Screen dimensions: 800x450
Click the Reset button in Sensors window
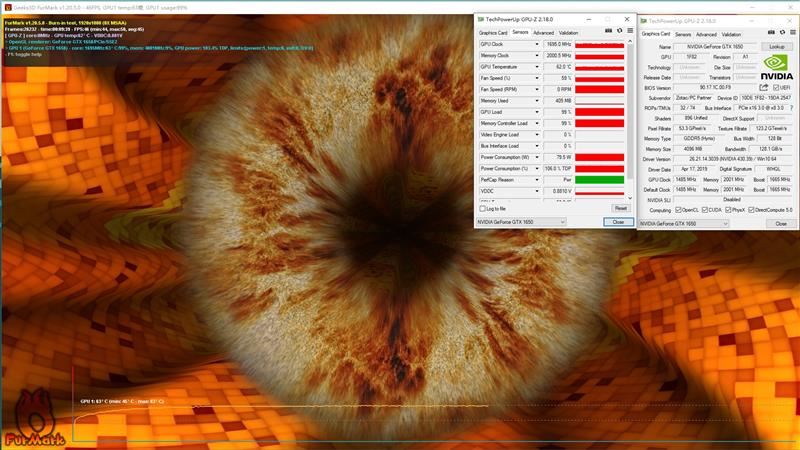621,209
